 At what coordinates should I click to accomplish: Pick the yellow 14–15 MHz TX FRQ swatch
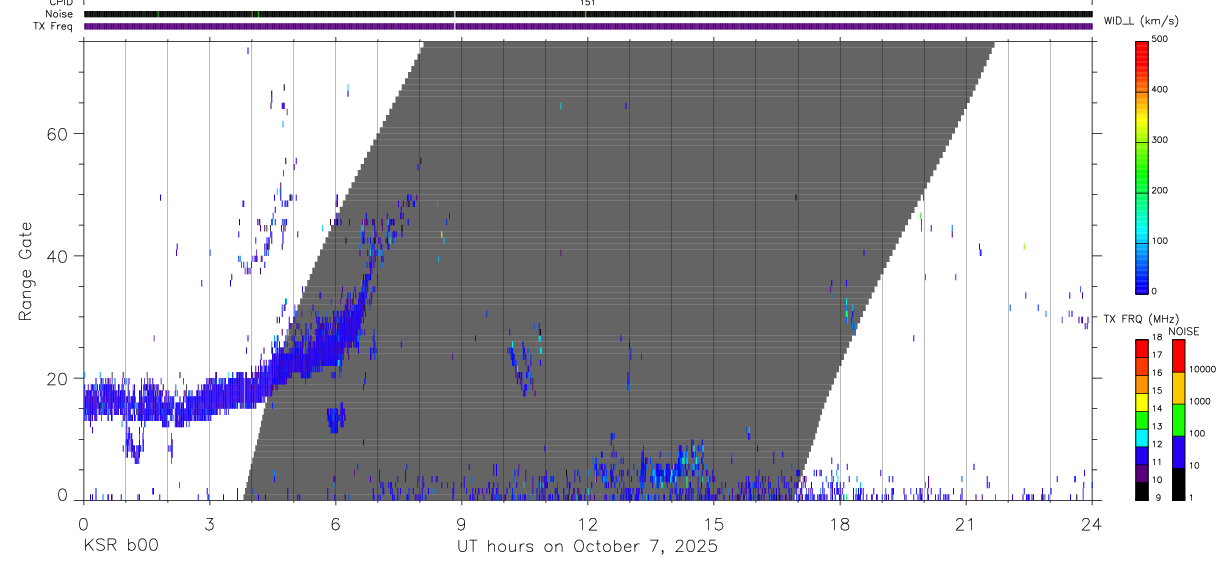(x=1141, y=401)
